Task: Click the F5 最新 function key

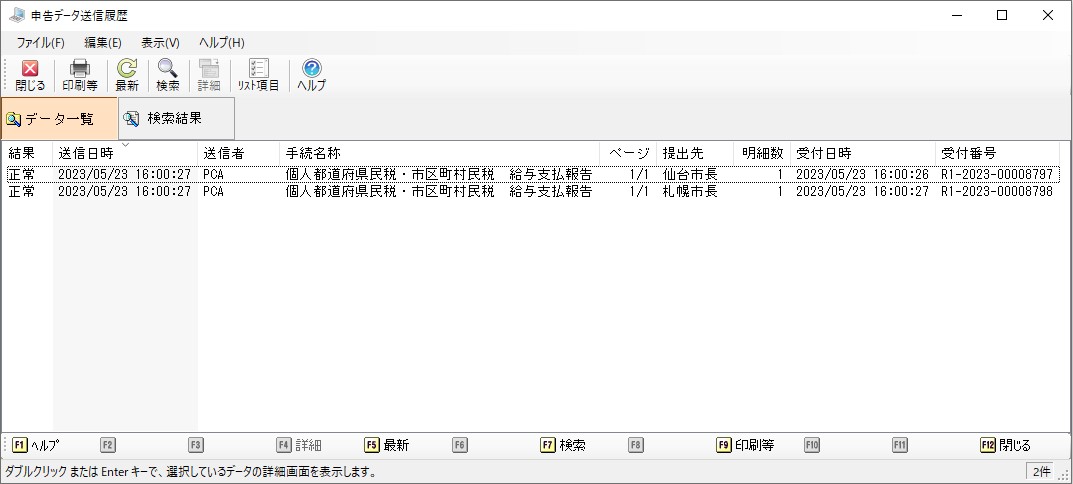Action: pos(387,445)
